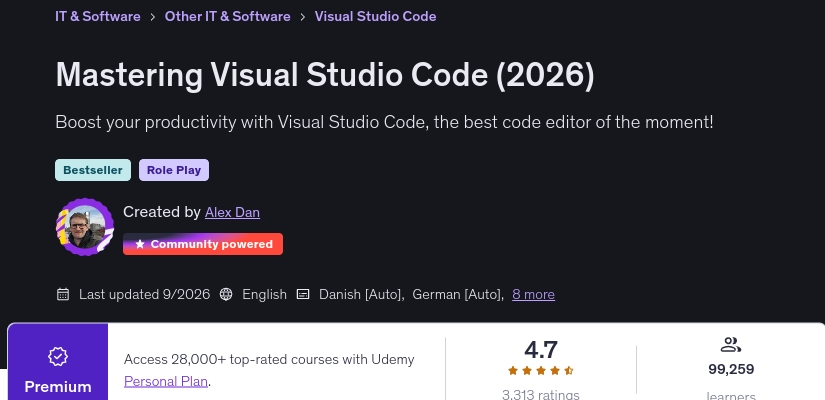Viewport: 825px width, 400px height.
Task: Open the Personal Plan link
Action: tap(166, 381)
